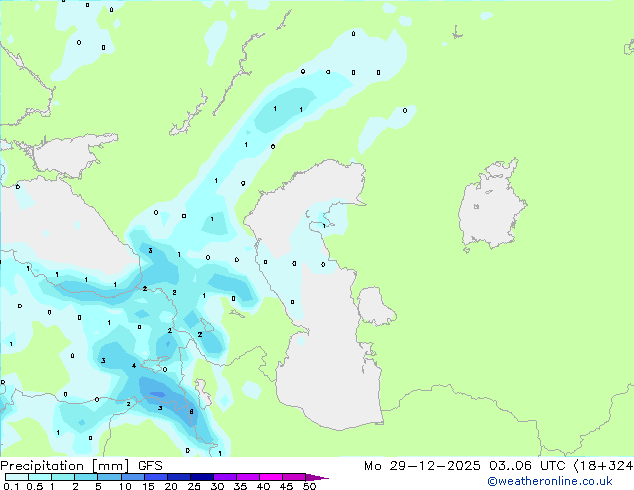
Task: Pick the legend swatch between 2 and 5
Action: point(86,477)
